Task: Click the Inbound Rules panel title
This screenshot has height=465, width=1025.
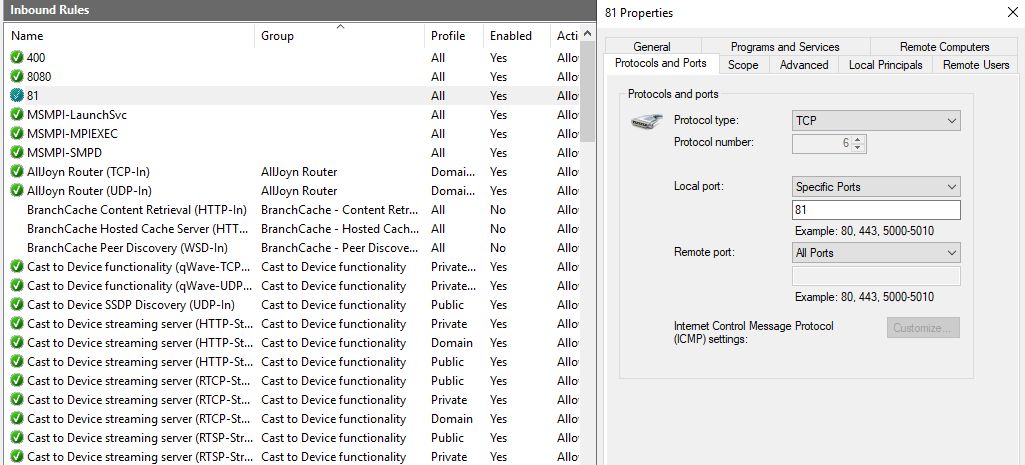Action: point(50,10)
